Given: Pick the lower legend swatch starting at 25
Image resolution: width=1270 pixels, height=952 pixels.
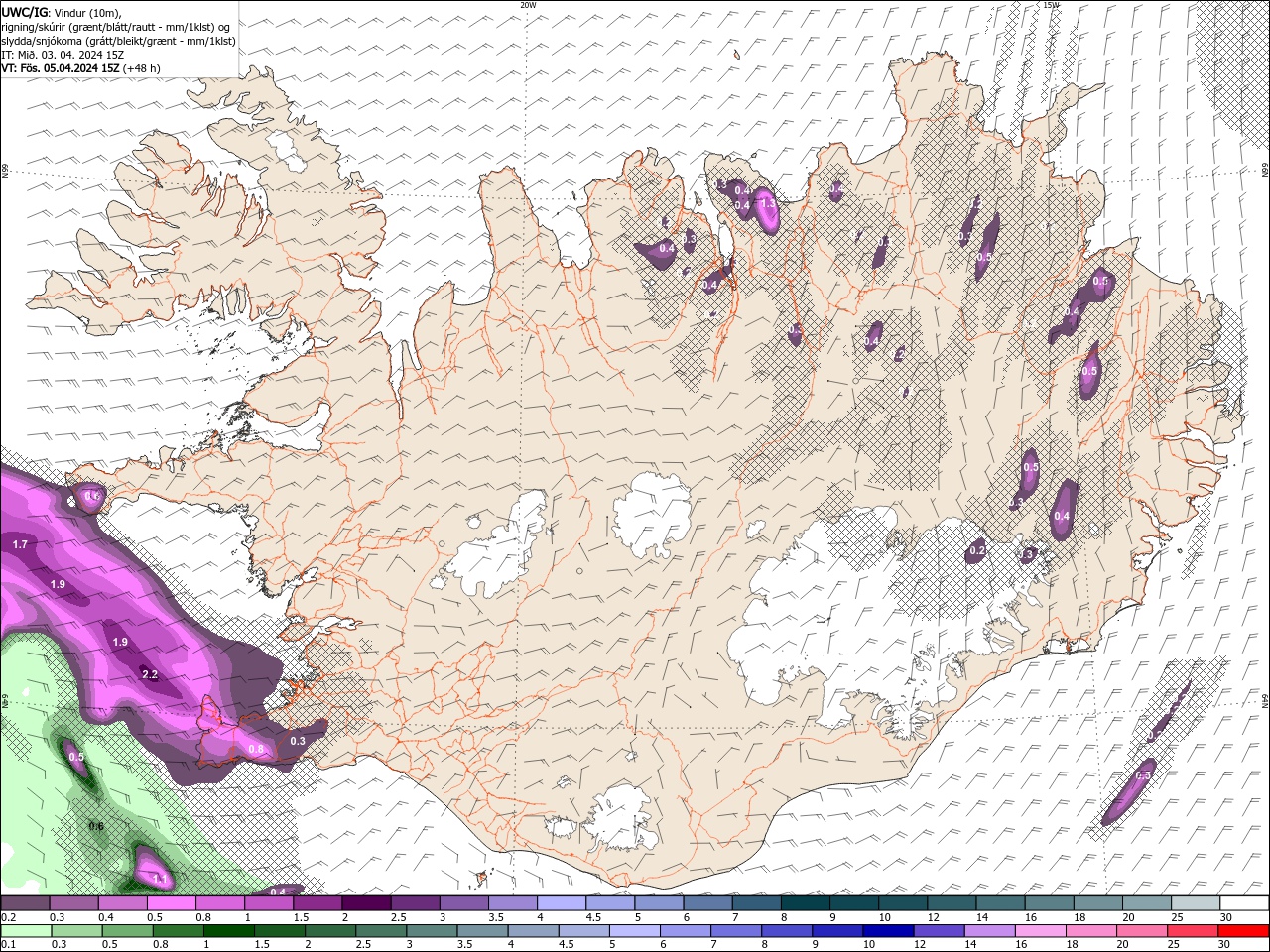Looking at the screenshot, I should (1193, 931).
